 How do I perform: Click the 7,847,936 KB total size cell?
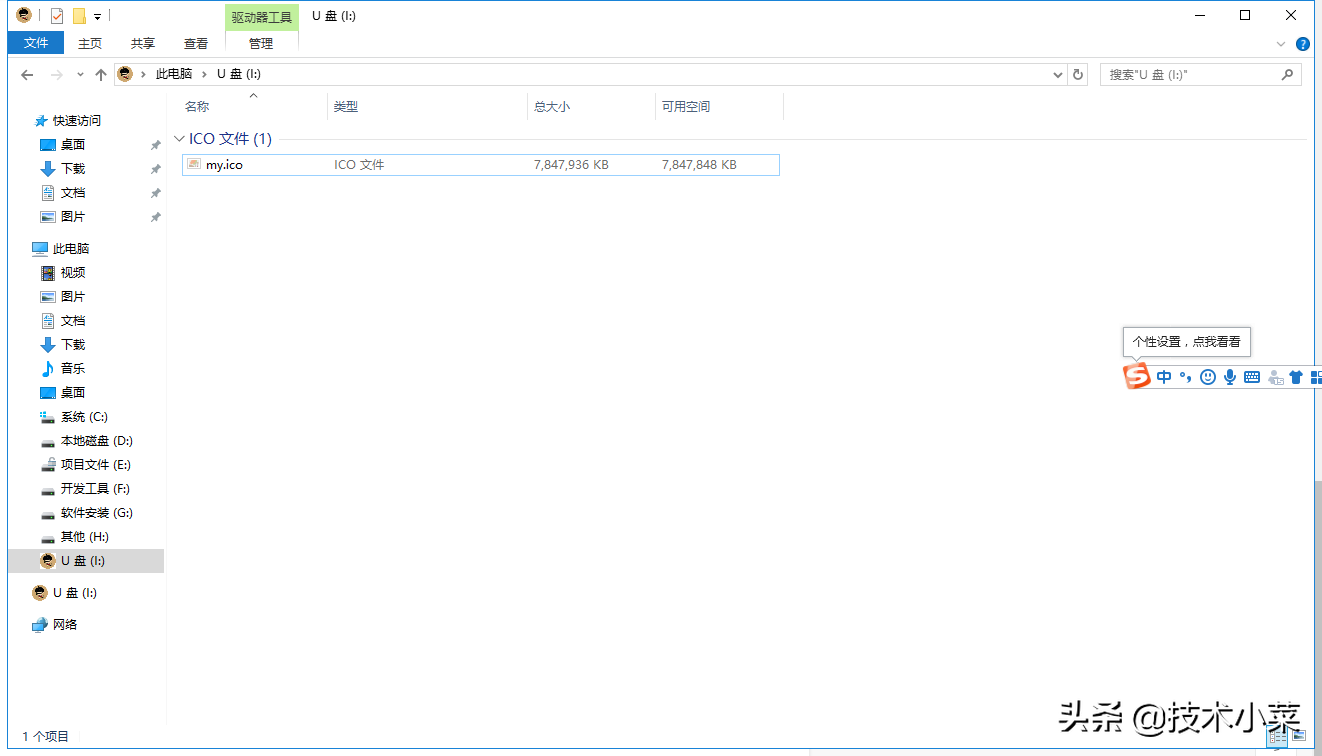click(x=571, y=165)
